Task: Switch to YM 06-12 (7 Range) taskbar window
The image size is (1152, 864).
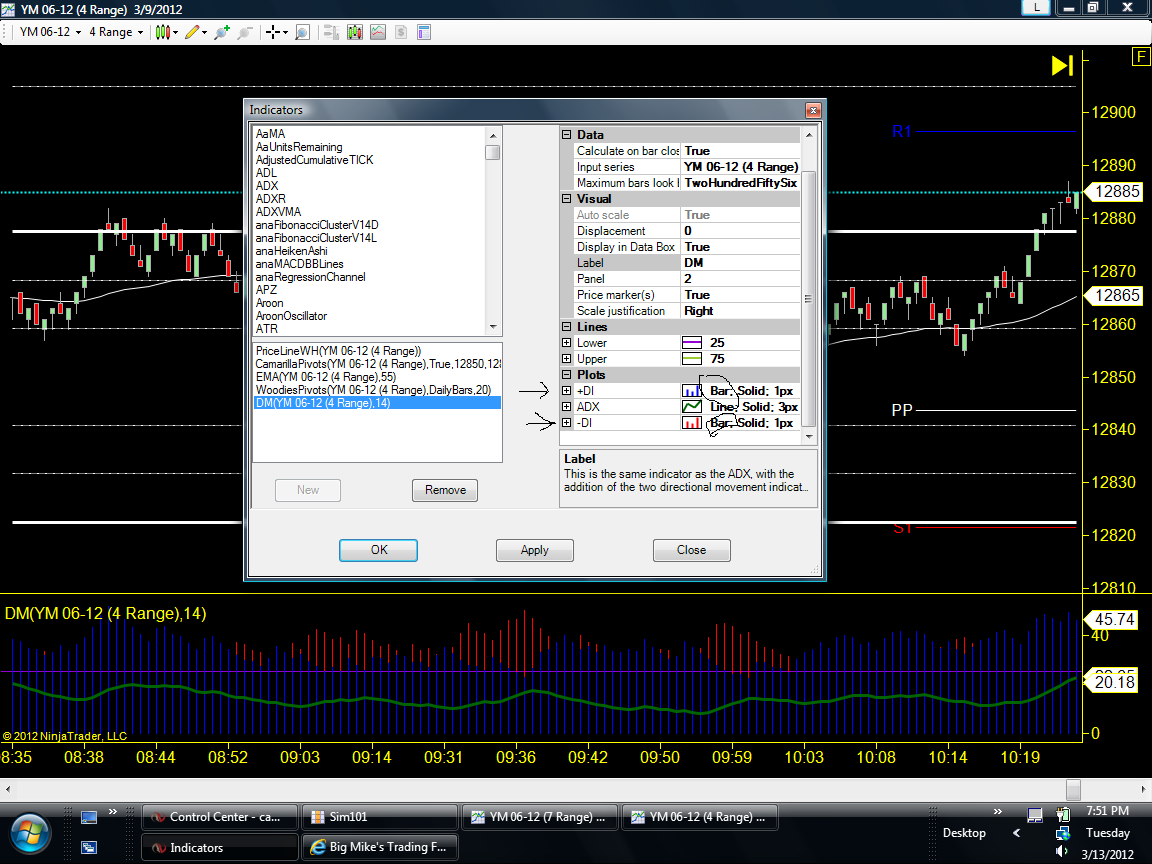Action: coord(541,817)
